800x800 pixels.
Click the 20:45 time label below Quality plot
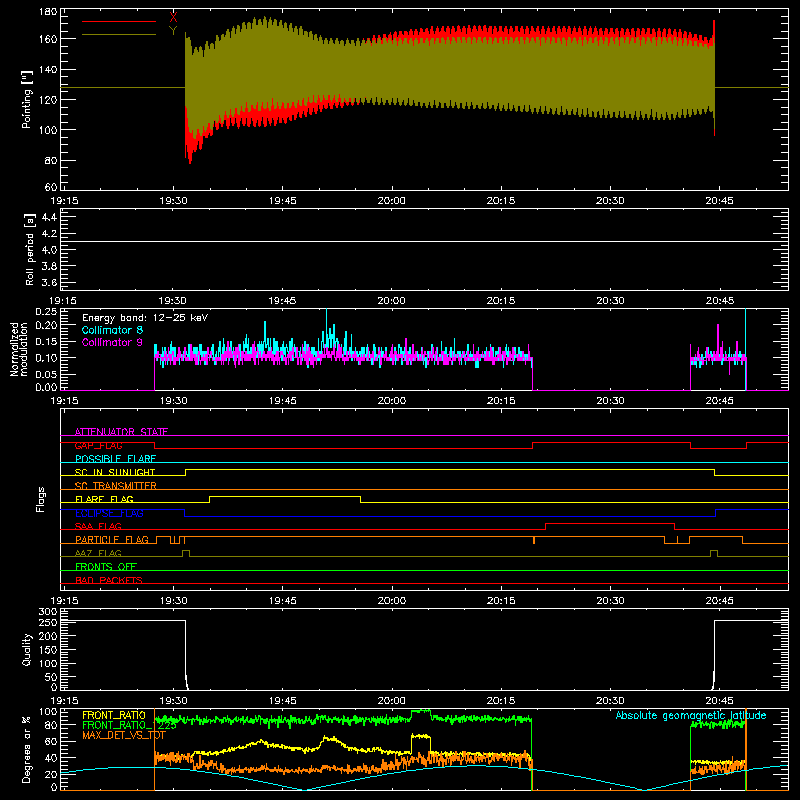pyautogui.click(x=719, y=701)
